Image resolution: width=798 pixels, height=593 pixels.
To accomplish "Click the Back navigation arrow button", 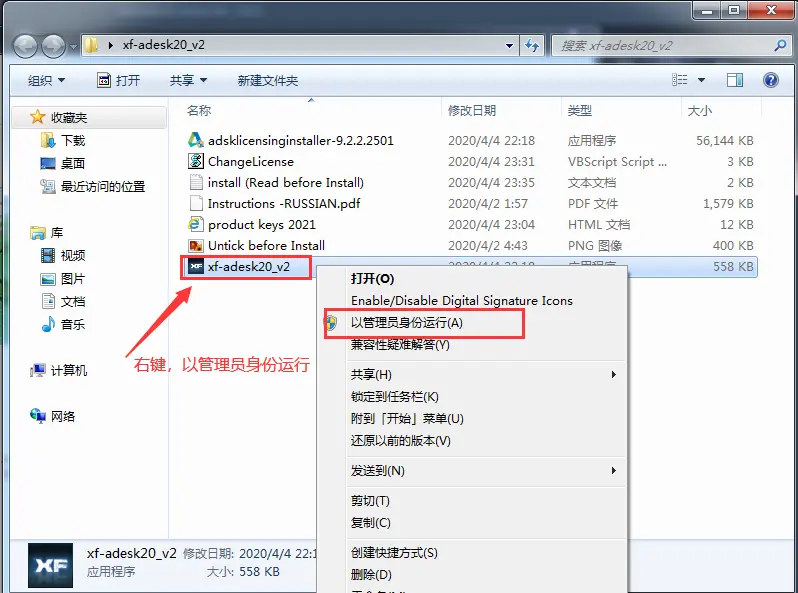I will [25, 47].
